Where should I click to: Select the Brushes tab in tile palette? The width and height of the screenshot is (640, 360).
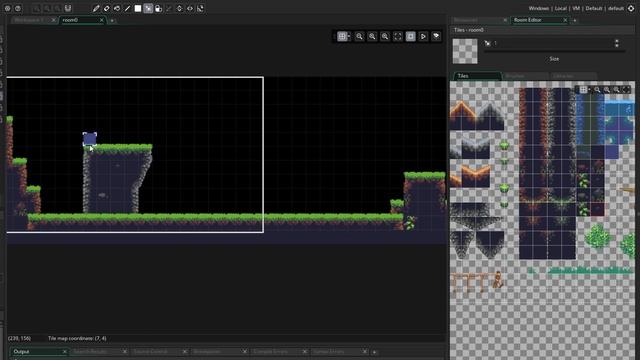(525, 76)
